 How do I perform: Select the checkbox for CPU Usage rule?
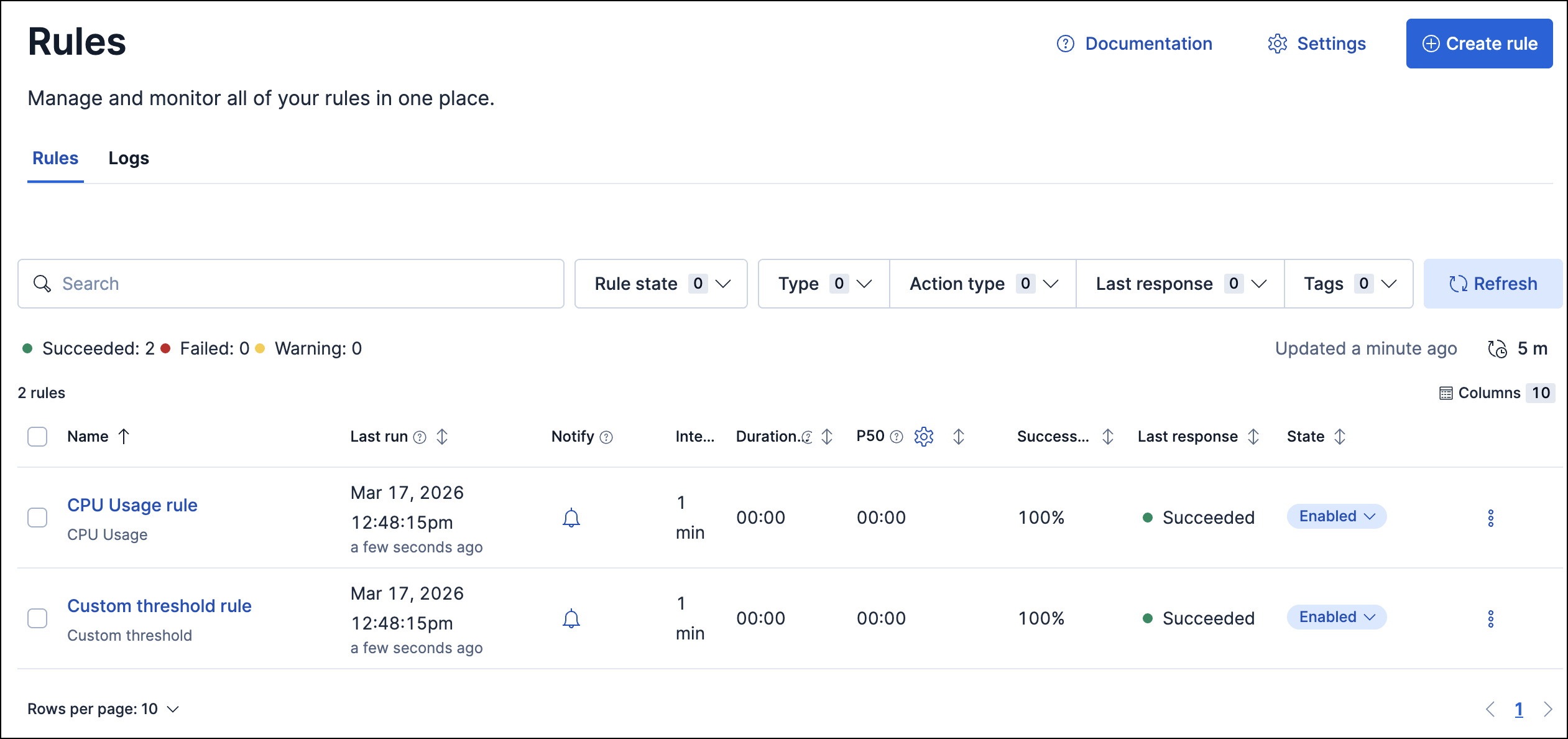pos(37,518)
